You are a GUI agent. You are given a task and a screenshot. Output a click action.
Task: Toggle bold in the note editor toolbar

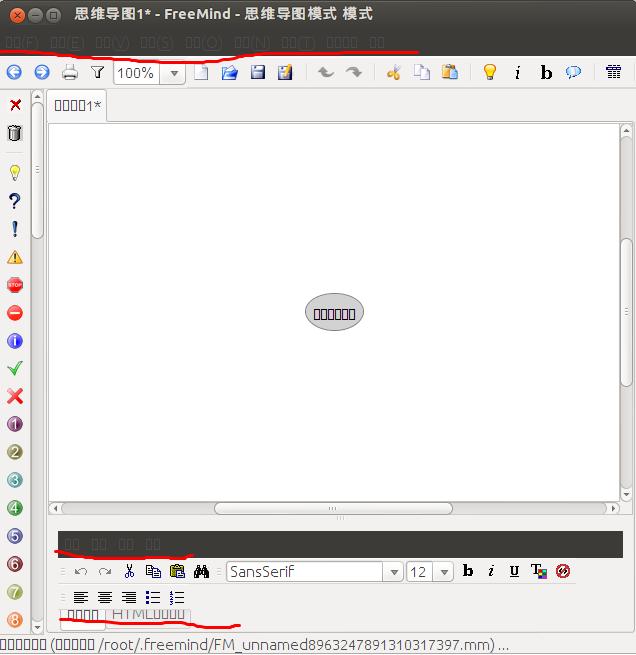pyautogui.click(x=467, y=572)
